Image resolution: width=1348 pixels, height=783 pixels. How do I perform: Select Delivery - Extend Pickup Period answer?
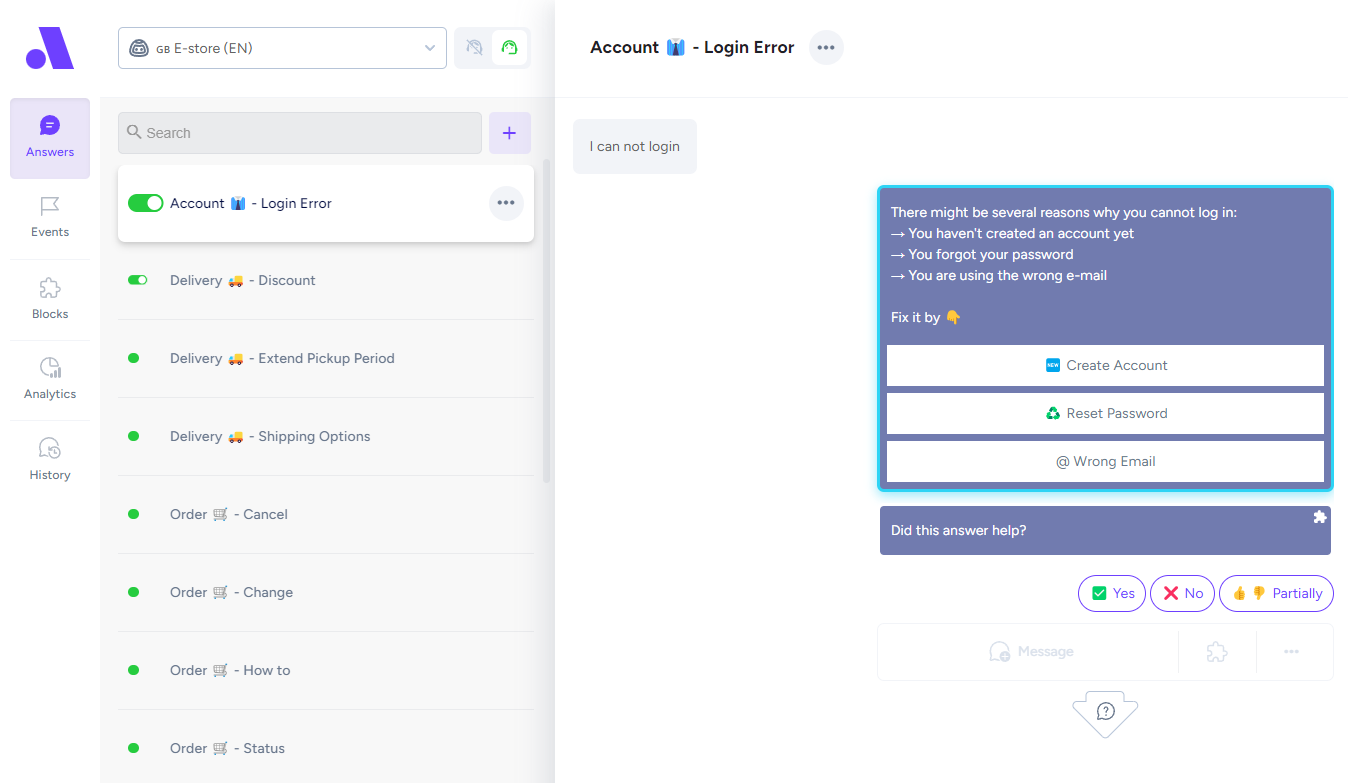tap(326, 359)
